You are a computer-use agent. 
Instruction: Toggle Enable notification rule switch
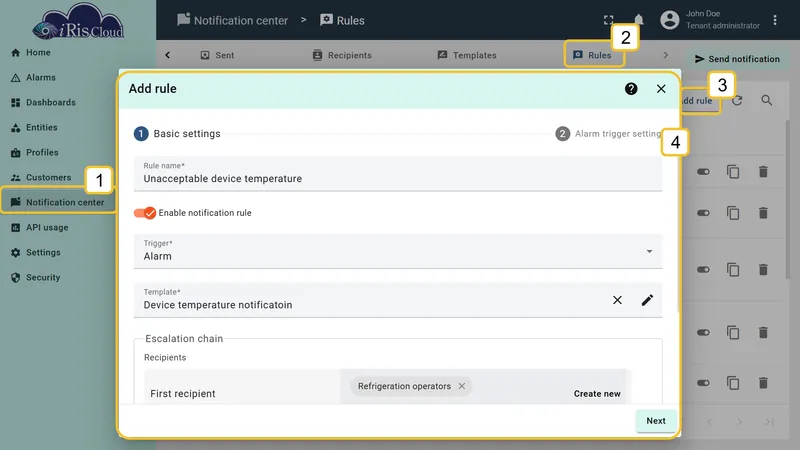click(x=145, y=213)
